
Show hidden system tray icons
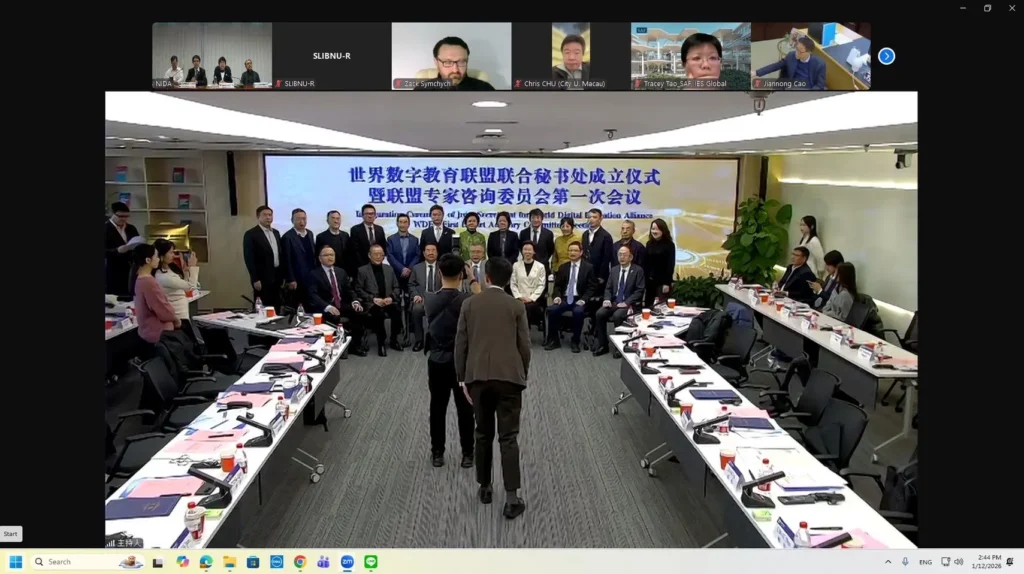[888, 562]
